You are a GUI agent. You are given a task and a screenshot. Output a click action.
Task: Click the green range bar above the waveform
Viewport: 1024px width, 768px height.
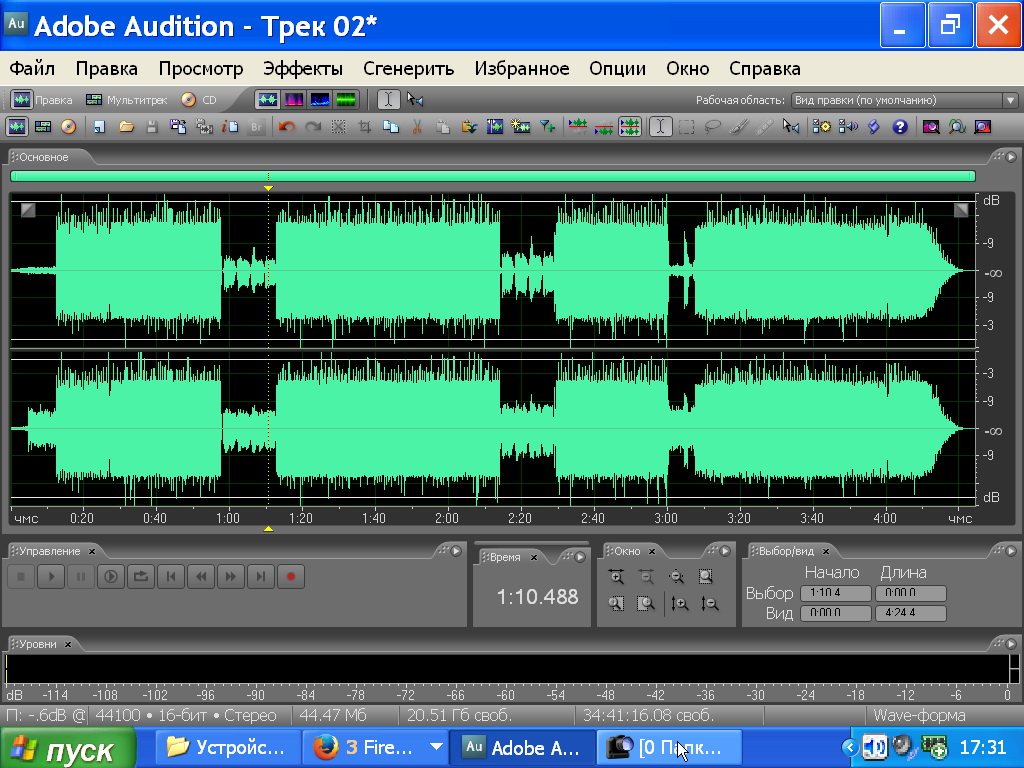point(493,176)
